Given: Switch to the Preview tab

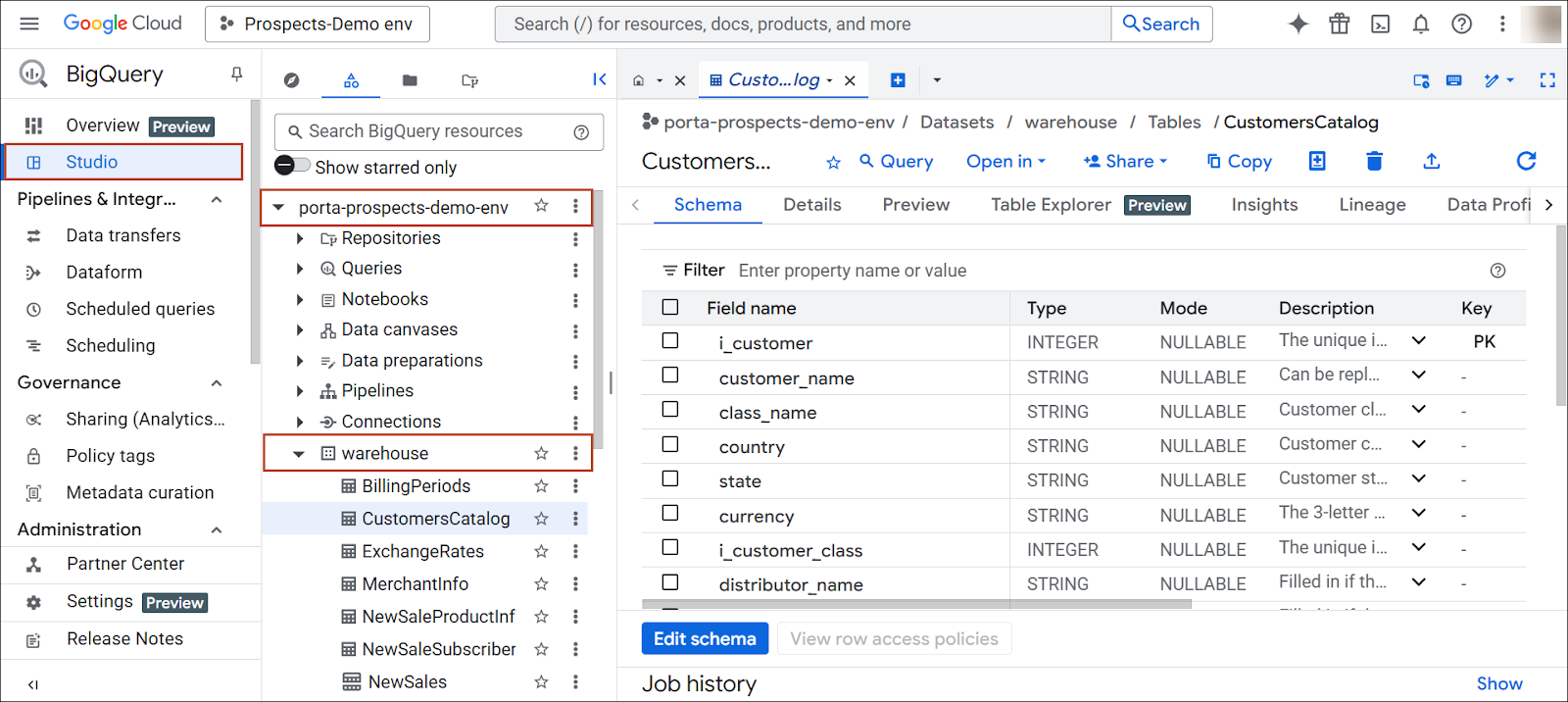Looking at the screenshot, I should [x=916, y=205].
